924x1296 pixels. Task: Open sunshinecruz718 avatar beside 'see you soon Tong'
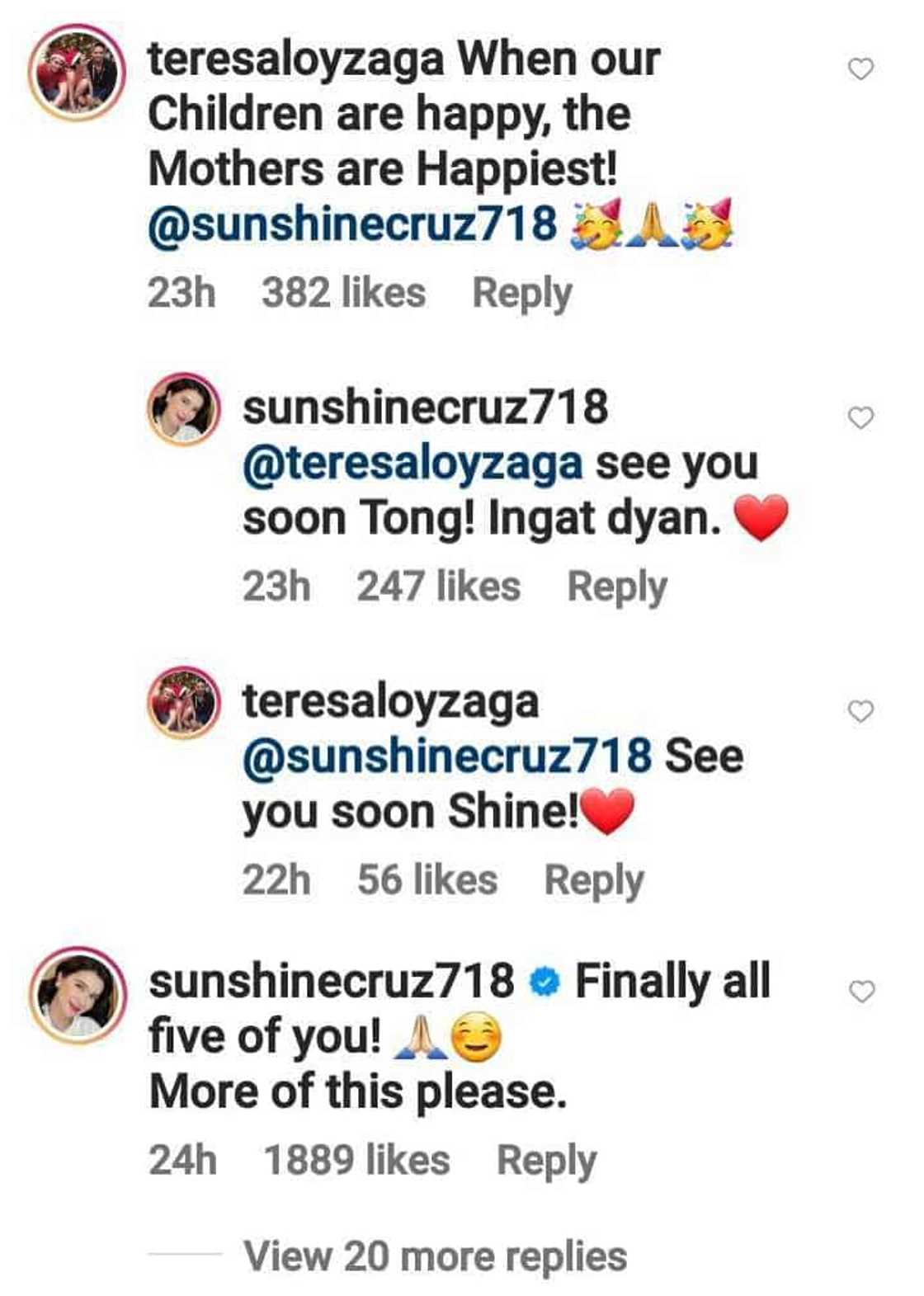tap(184, 409)
